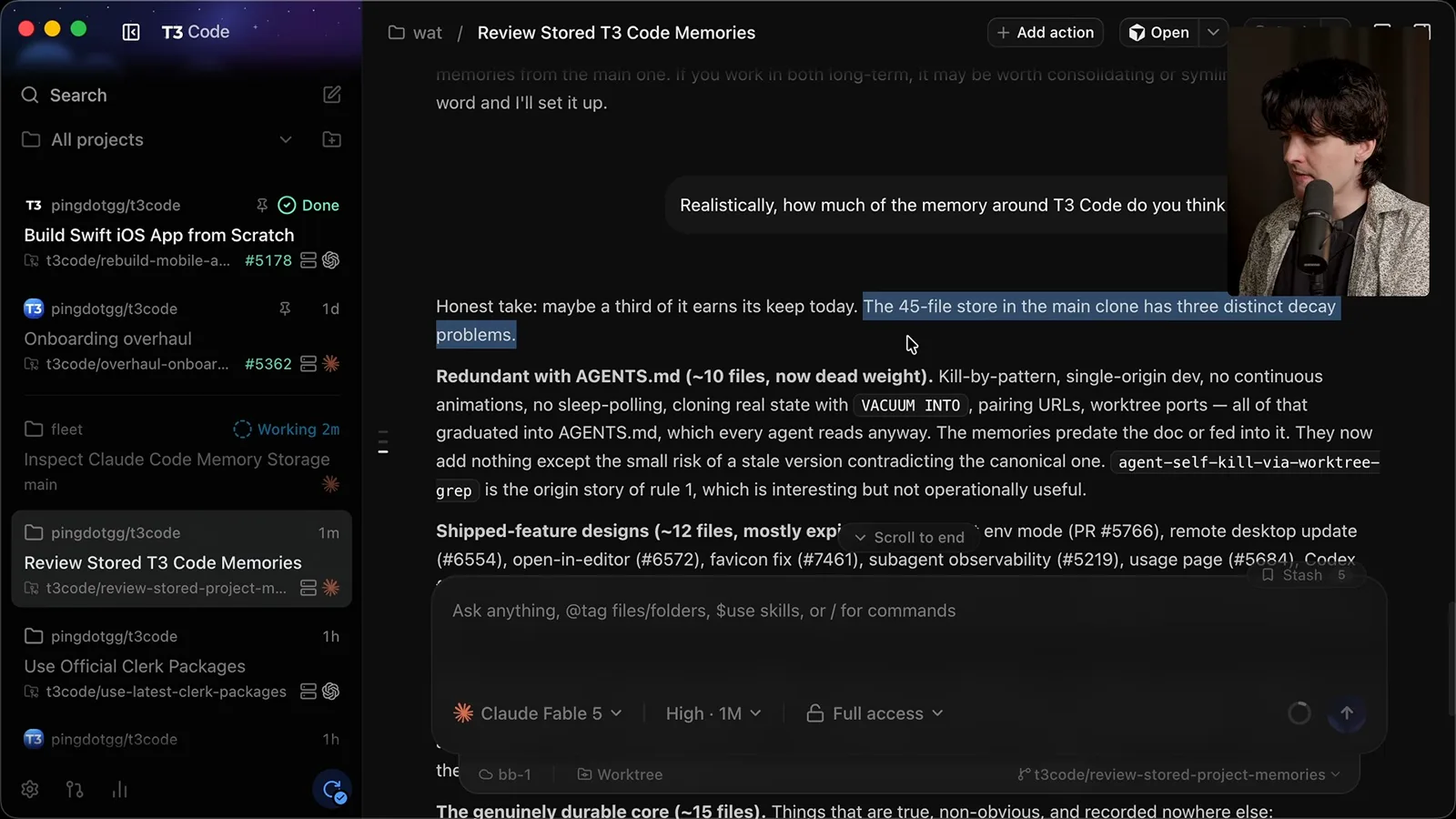Image resolution: width=1456 pixels, height=819 pixels.
Task: Click the Open button in the header
Action: coord(1160,33)
